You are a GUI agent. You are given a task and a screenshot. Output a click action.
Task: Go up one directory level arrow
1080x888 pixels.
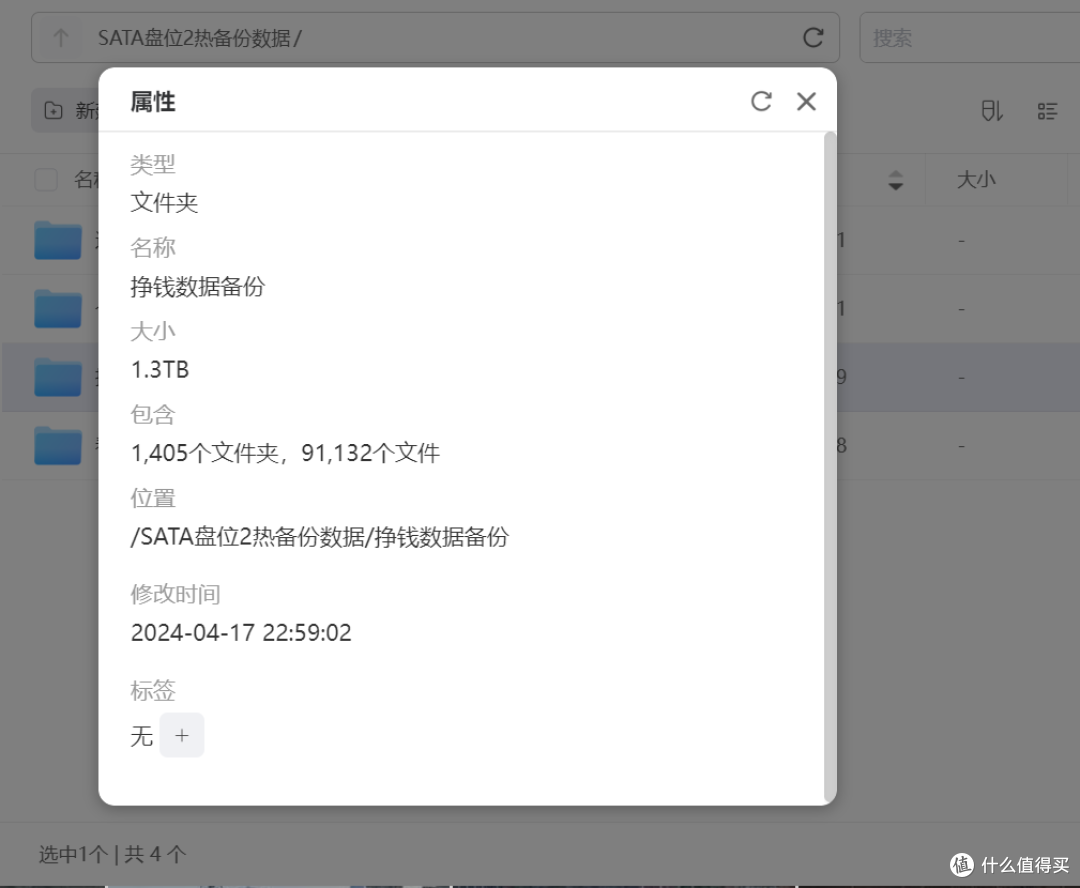coord(61,37)
